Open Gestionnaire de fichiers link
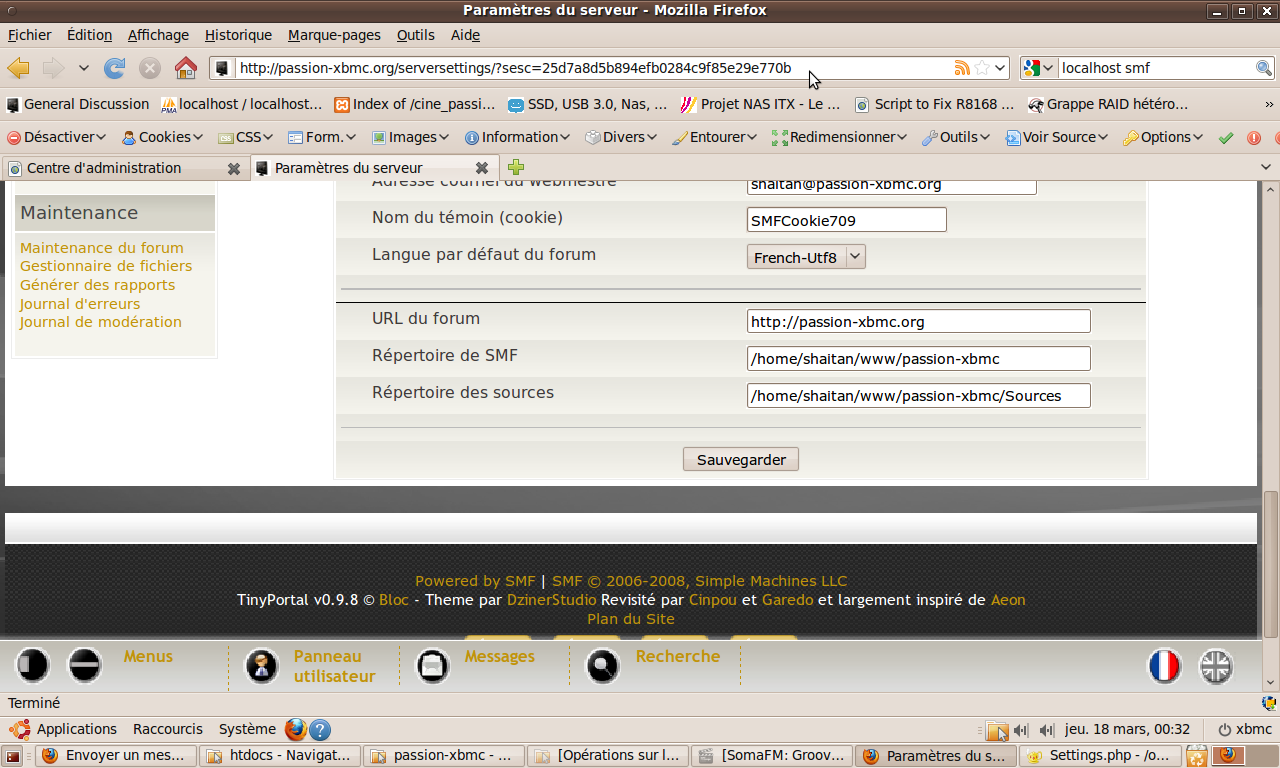This screenshot has height=768, width=1280. coord(106,266)
